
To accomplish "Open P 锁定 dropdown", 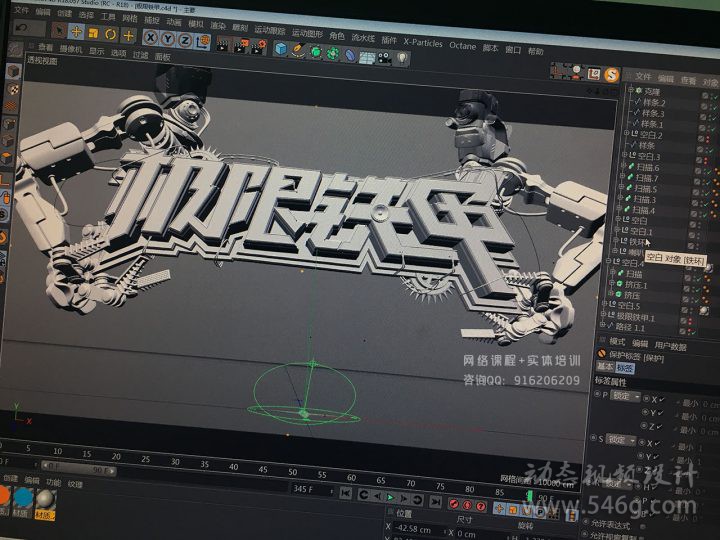I will point(625,396).
